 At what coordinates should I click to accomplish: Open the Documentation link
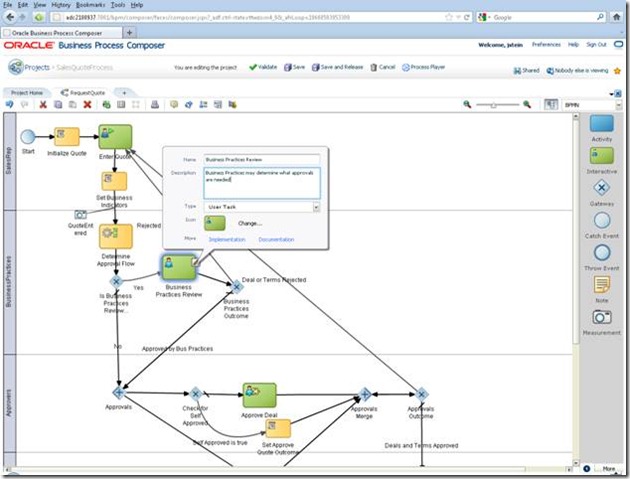tap(276, 240)
